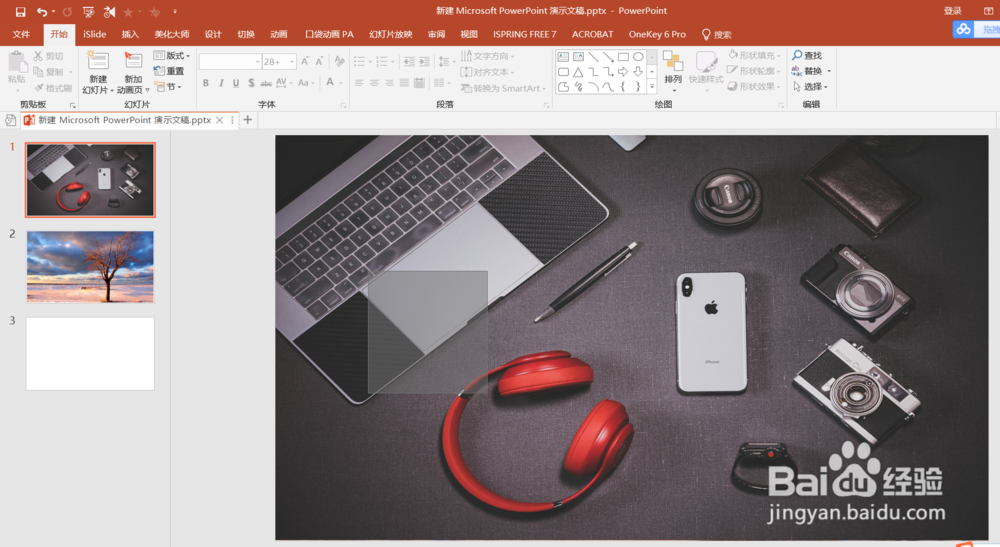This screenshot has height=547, width=1000.
Task: Decrease list indent level icon
Action: point(409,62)
